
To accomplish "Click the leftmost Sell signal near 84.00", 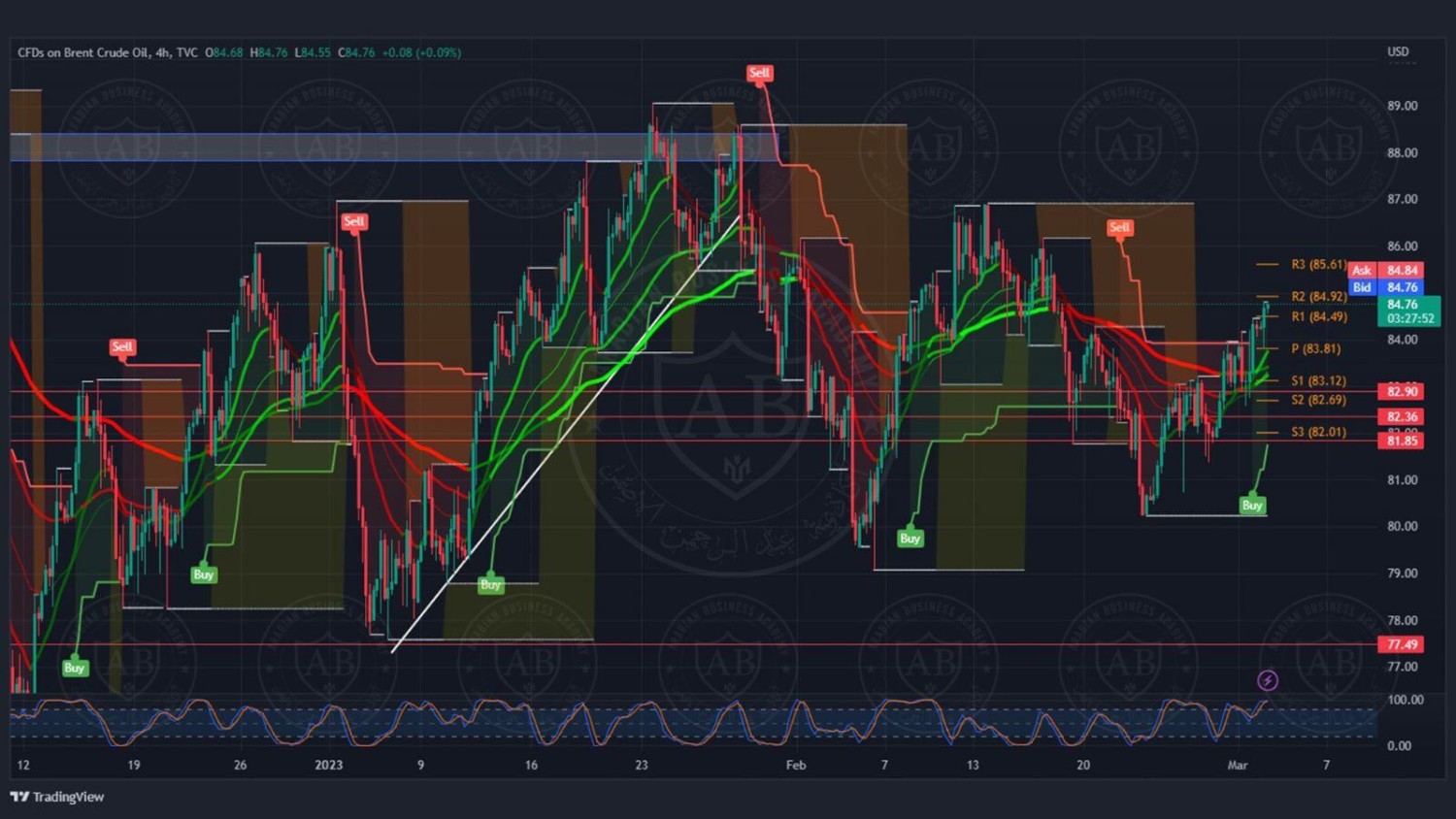I will pyautogui.click(x=121, y=347).
